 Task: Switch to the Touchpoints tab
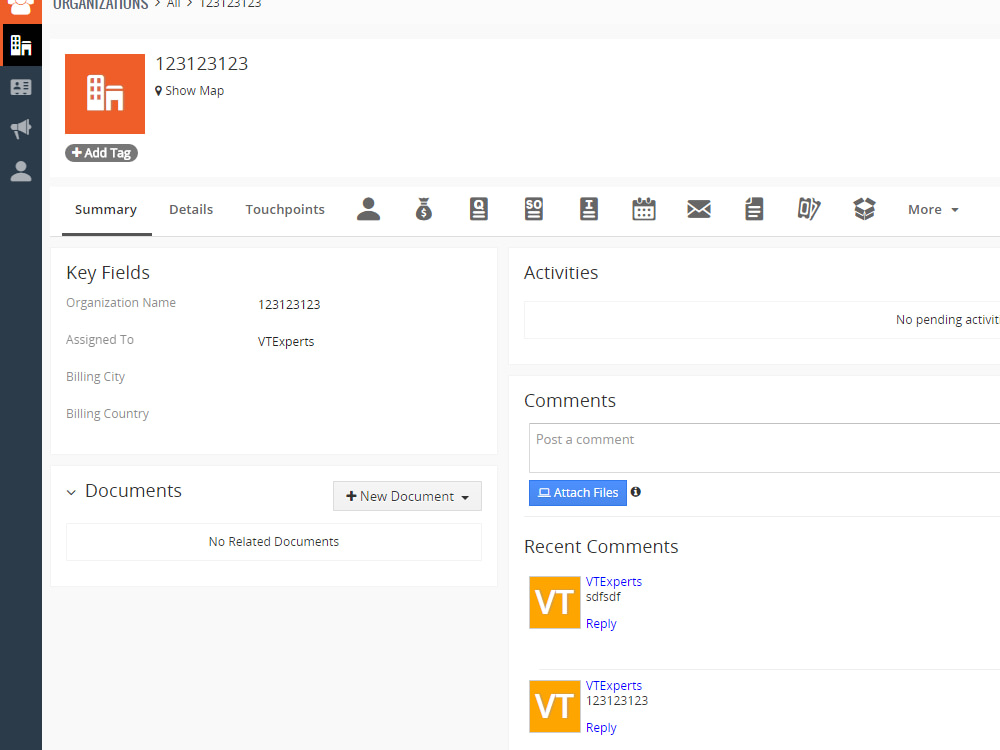(285, 209)
